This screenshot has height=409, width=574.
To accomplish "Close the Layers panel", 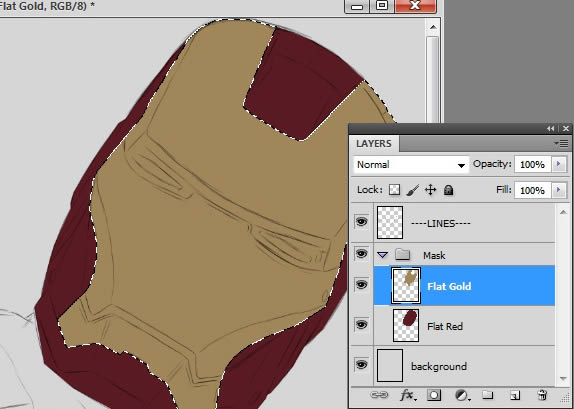I will (x=566, y=129).
